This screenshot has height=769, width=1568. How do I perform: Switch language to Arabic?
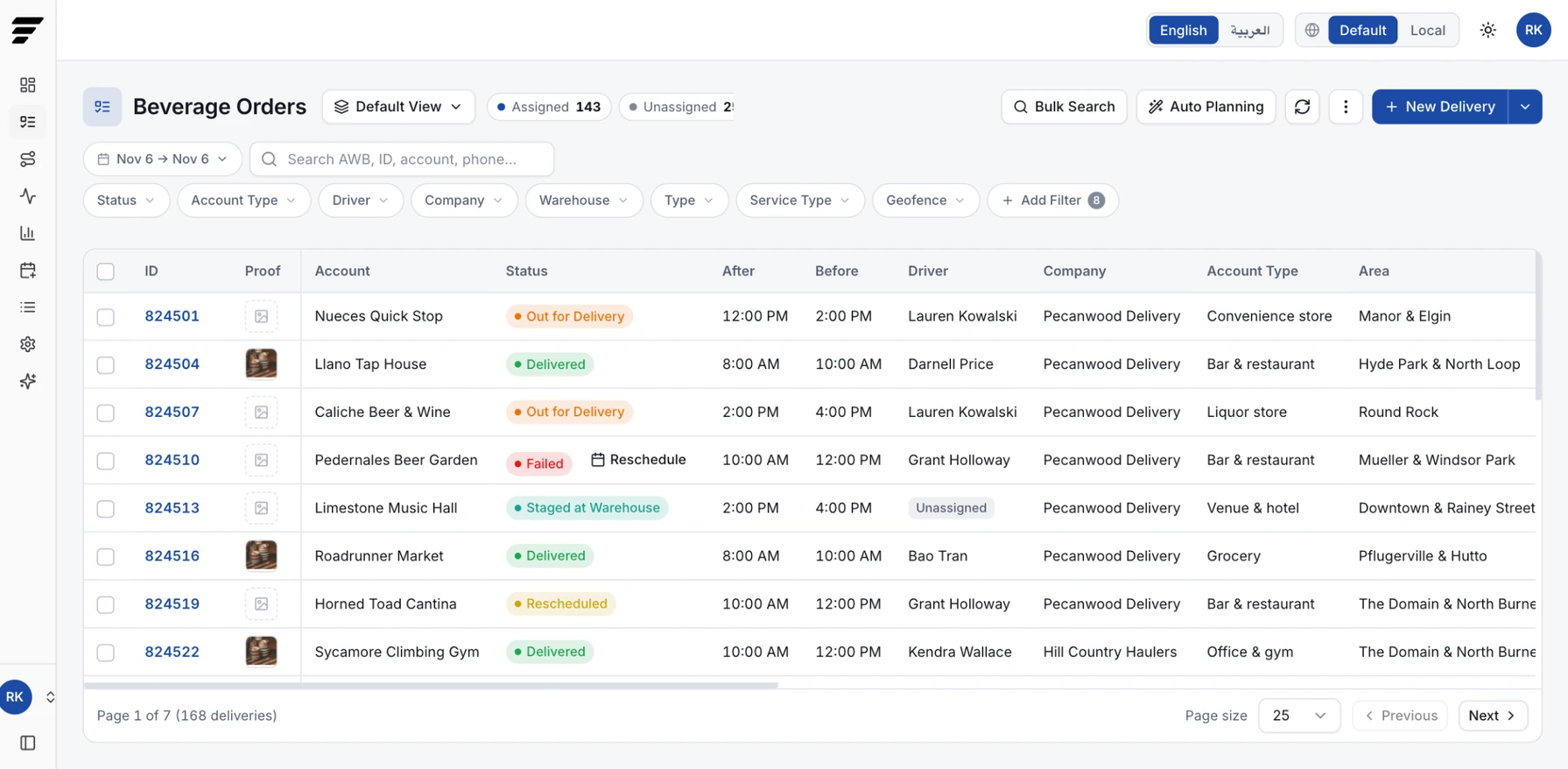tap(1249, 30)
